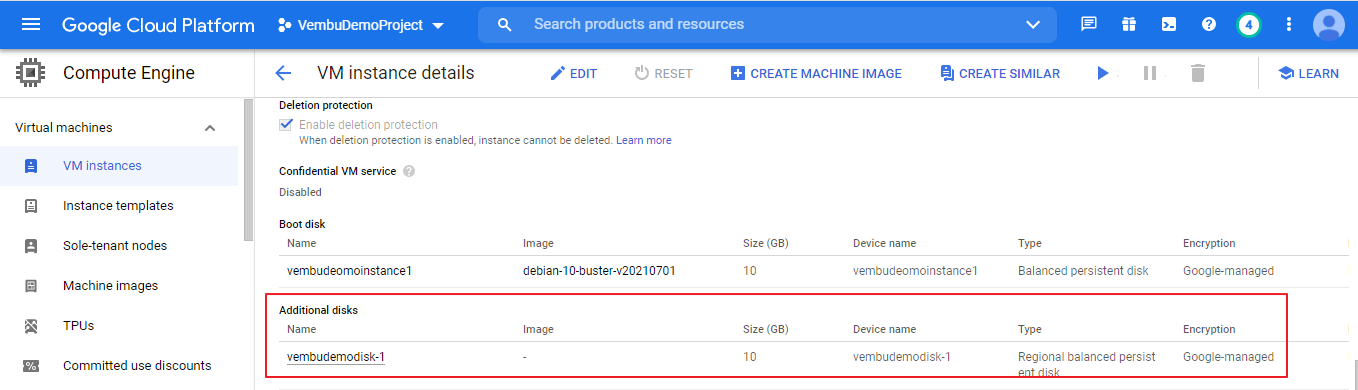Click the Instance templates sidebar icon
Screen dimensions: 1358x390
tap(31, 206)
